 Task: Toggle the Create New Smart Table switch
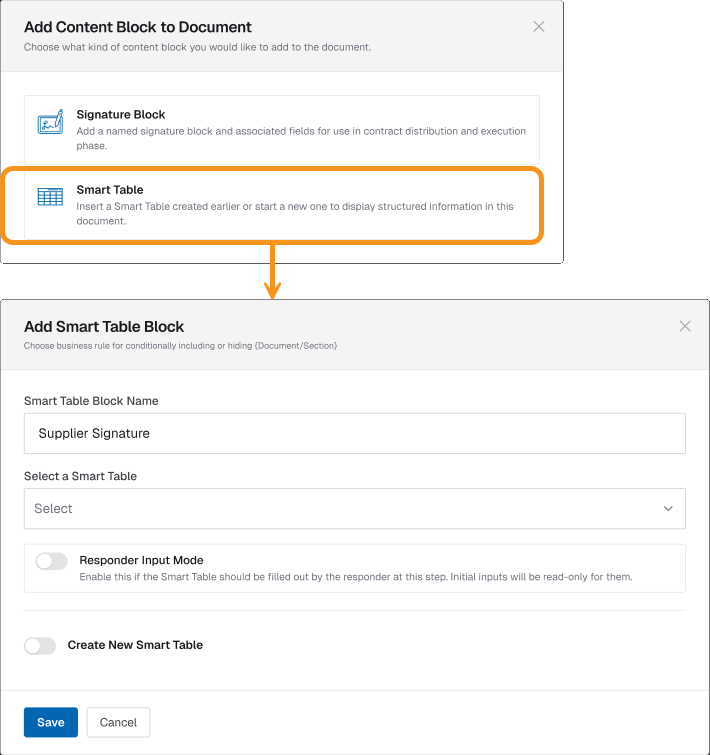pos(40,646)
